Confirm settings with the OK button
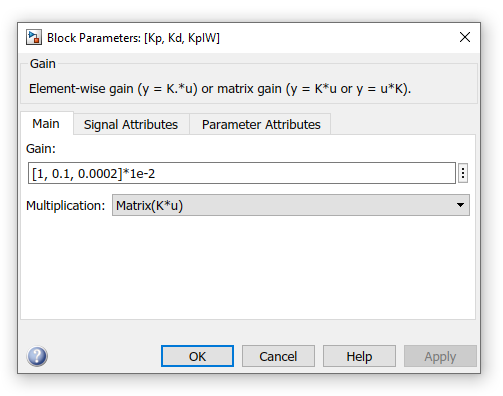Viewport: 503px width, 396px height. (x=197, y=356)
